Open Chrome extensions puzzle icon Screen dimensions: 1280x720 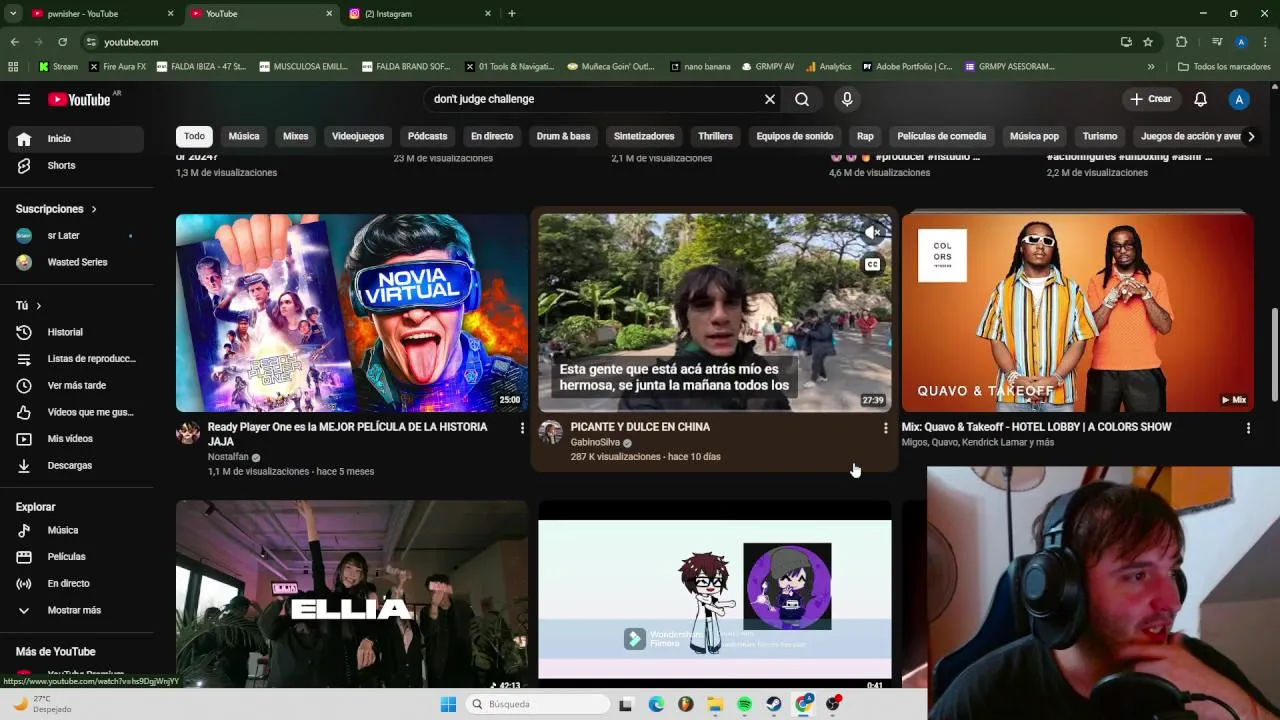coord(1181,42)
